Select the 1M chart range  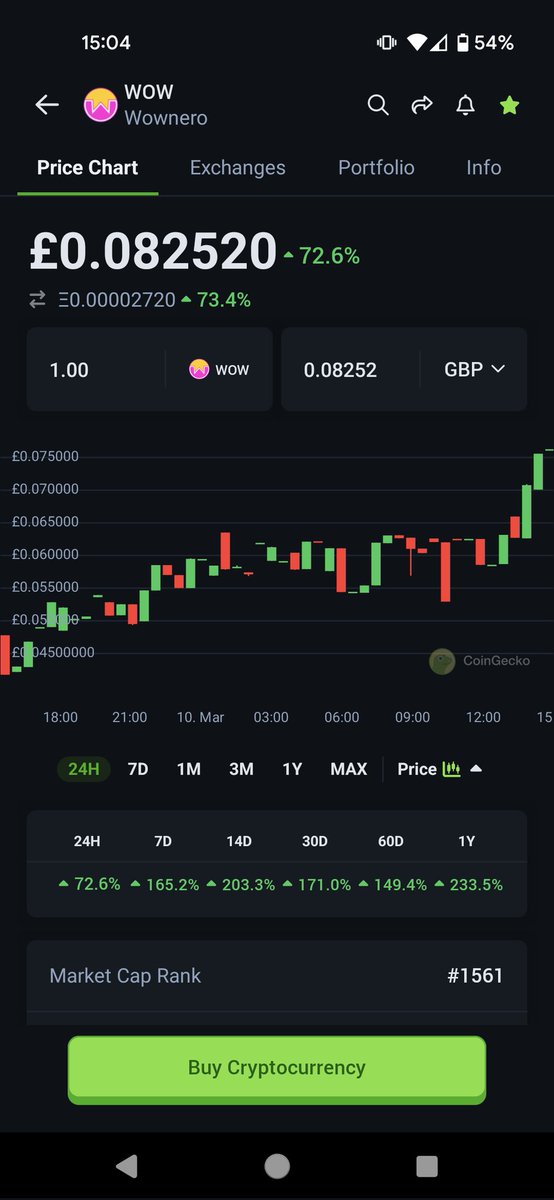[x=189, y=769]
